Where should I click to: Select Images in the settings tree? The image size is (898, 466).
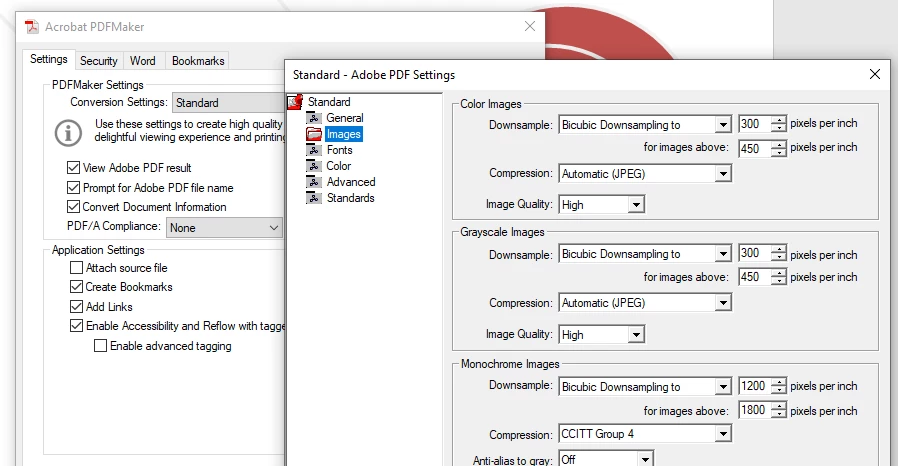pyautogui.click(x=343, y=134)
